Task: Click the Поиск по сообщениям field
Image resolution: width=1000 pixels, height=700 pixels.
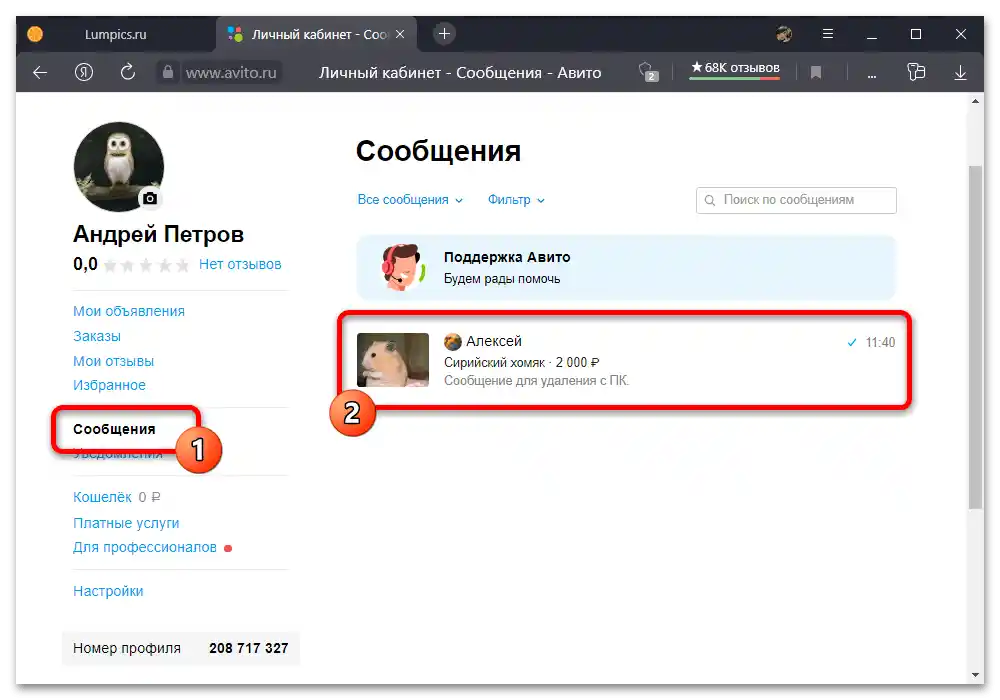Action: [x=796, y=200]
